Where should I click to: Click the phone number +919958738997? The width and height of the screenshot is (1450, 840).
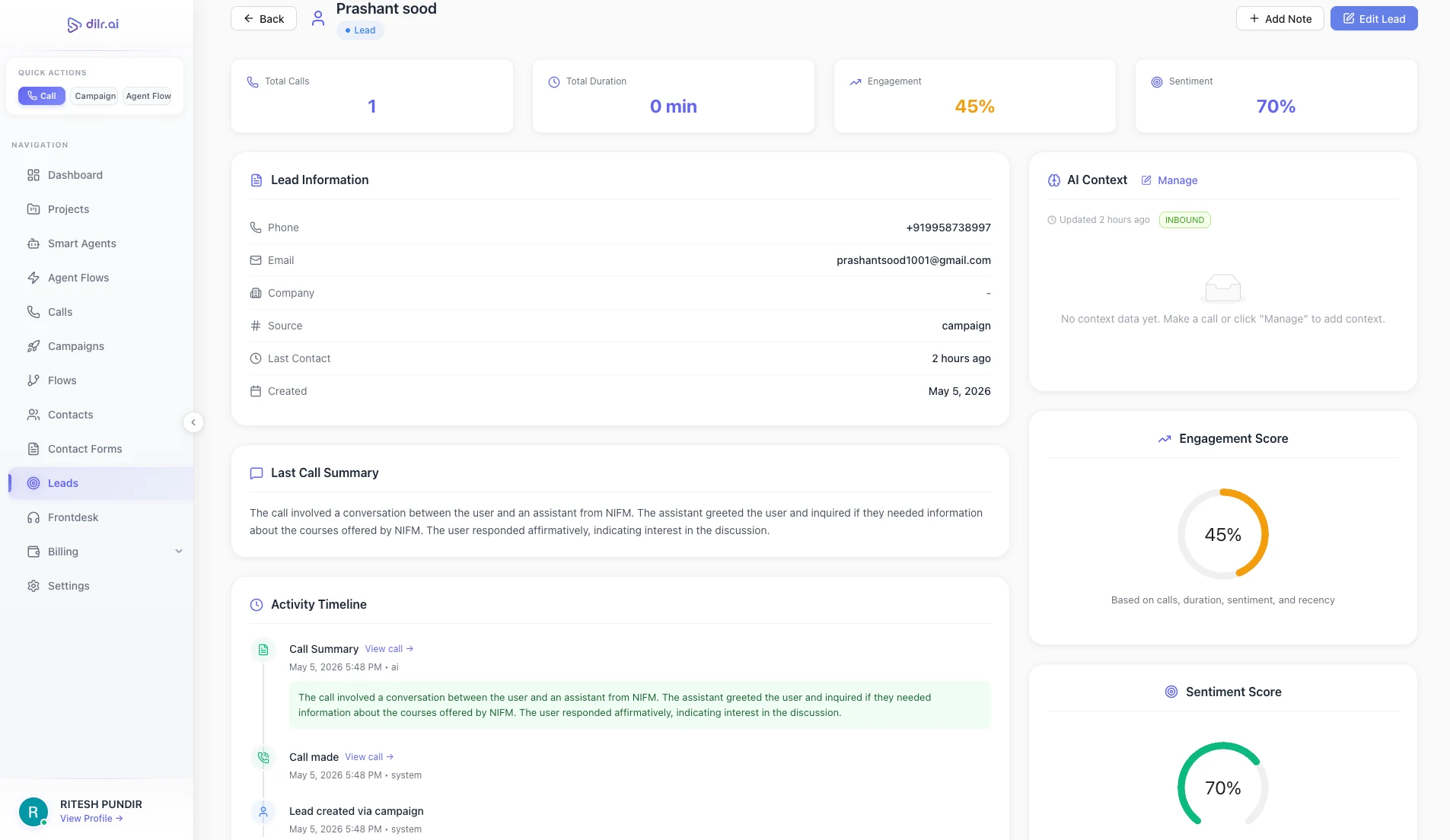[x=948, y=228]
